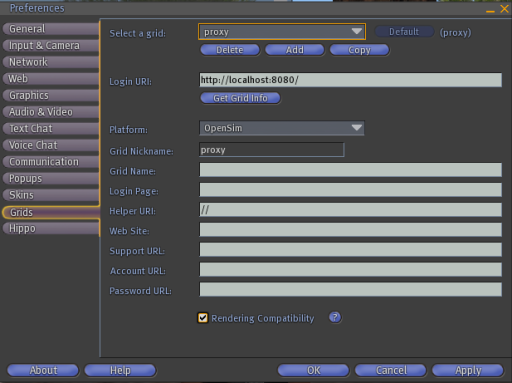Switch to the Popups tab
This screenshot has width=512, height=383.
pyautogui.click(x=51, y=179)
